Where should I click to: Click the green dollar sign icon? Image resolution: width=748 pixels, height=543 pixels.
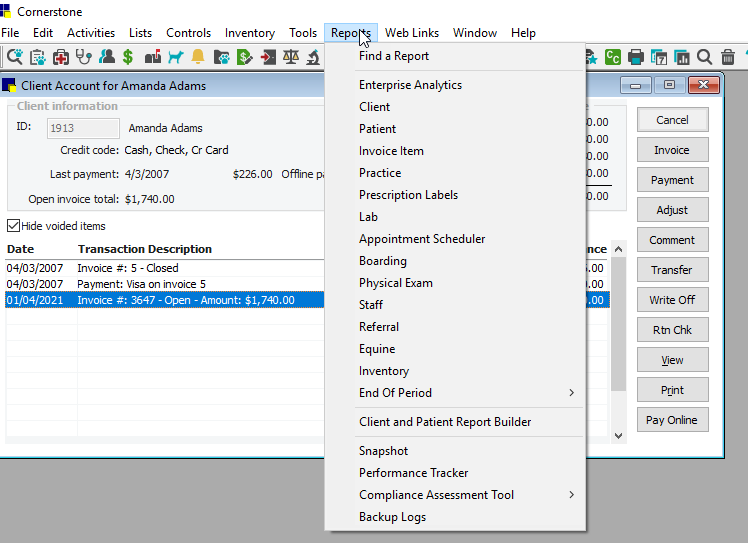click(129, 57)
